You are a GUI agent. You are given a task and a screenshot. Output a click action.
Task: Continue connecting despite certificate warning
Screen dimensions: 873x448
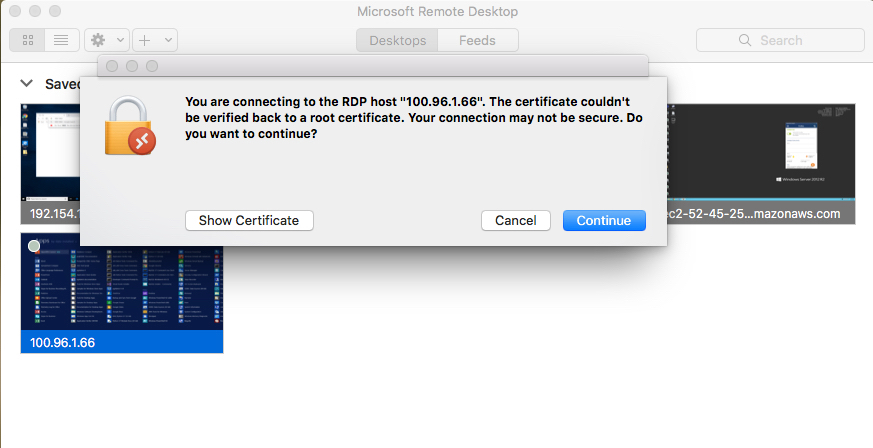pyautogui.click(x=604, y=220)
